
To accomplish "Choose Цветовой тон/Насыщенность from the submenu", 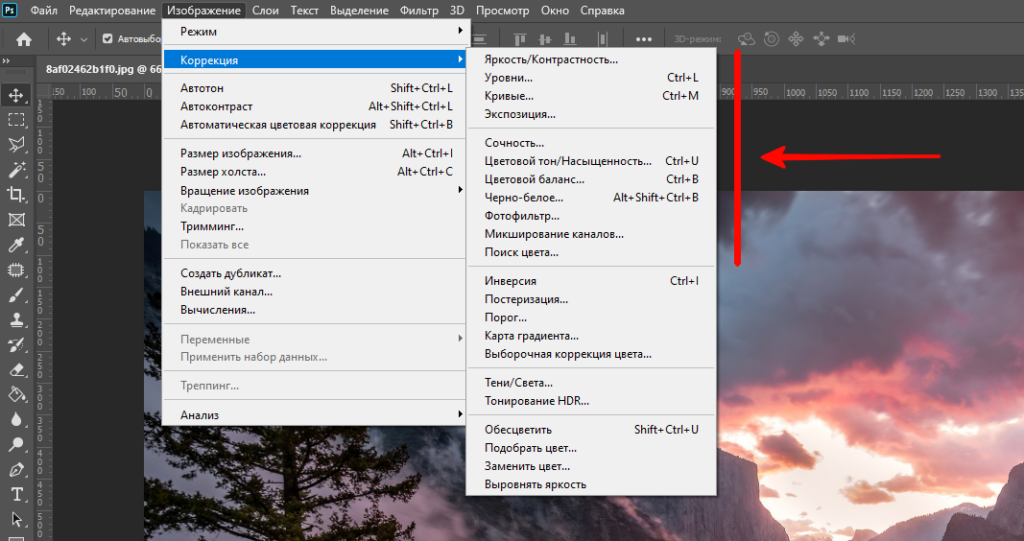I will click(x=567, y=161).
